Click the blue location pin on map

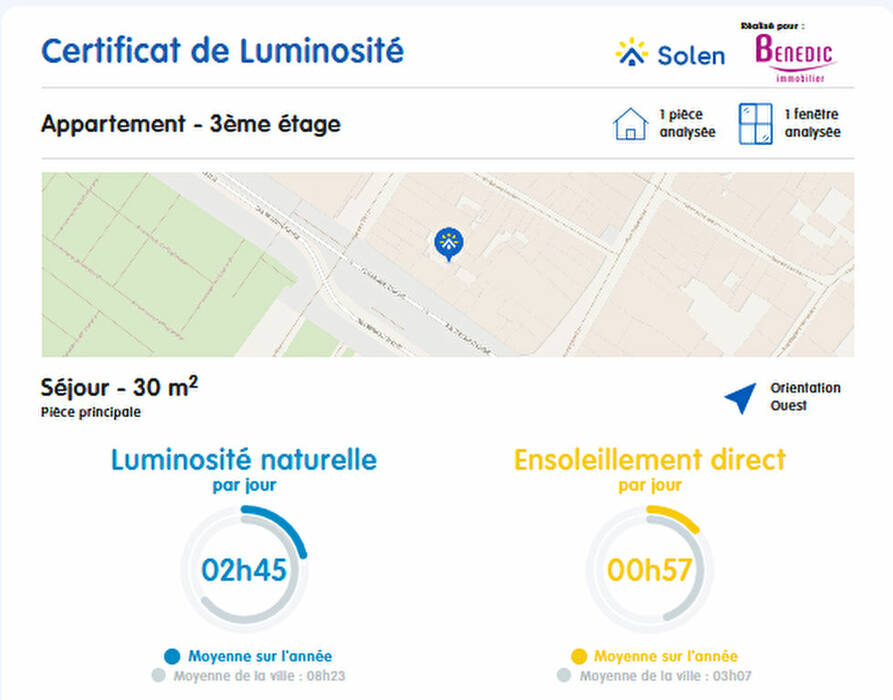click(448, 242)
